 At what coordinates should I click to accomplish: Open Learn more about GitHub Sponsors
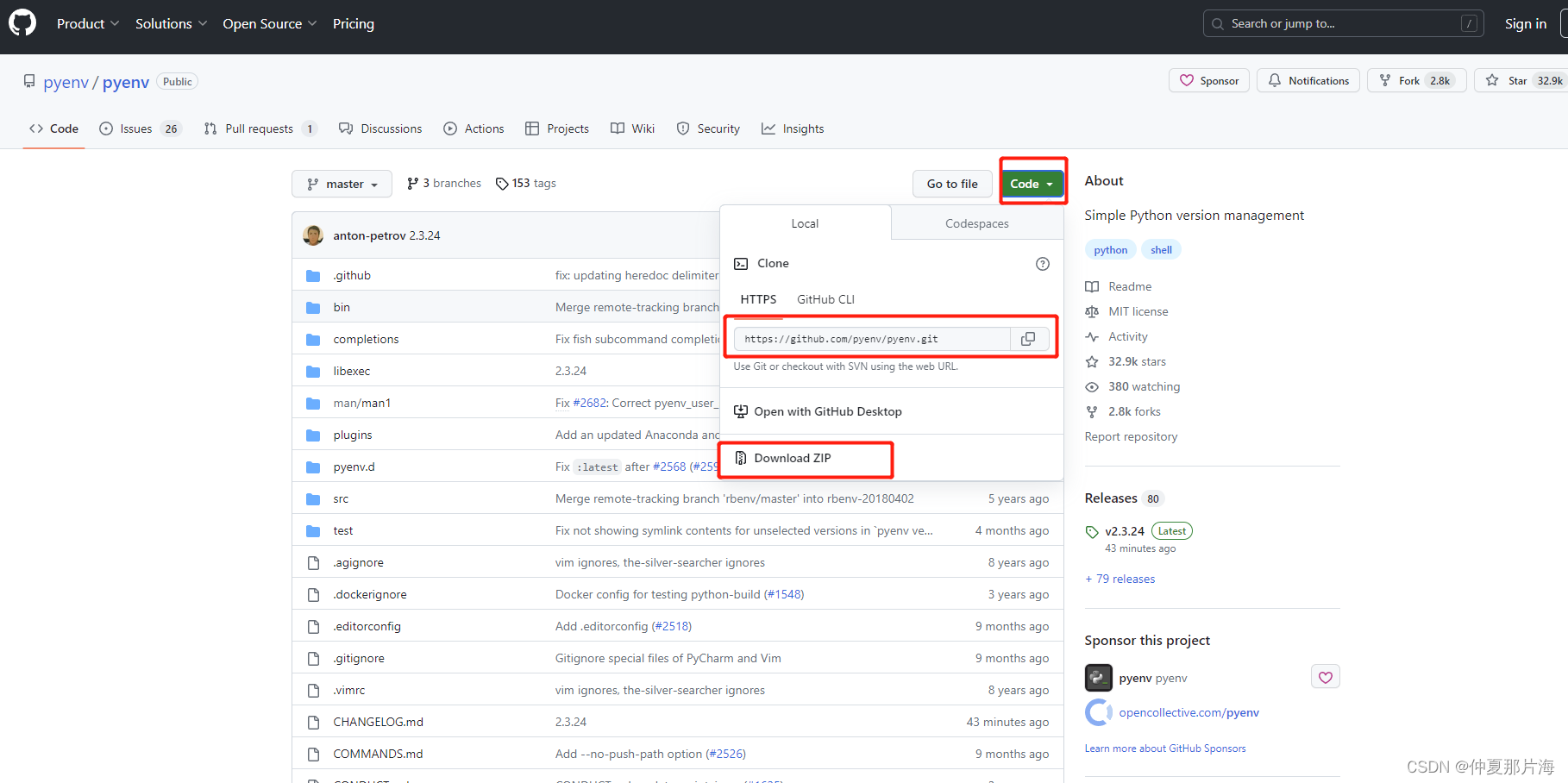click(x=1165, y=749)
